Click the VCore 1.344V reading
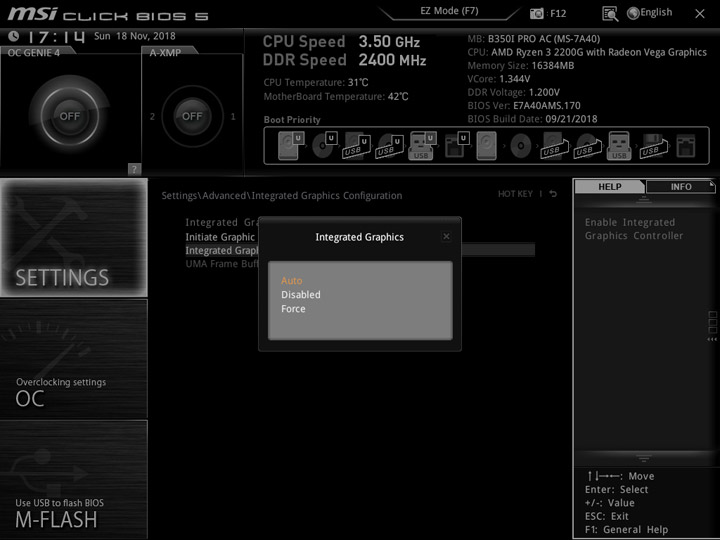This screenshot has height=540, width=720. pyautogui.click(x=498, y=79)
